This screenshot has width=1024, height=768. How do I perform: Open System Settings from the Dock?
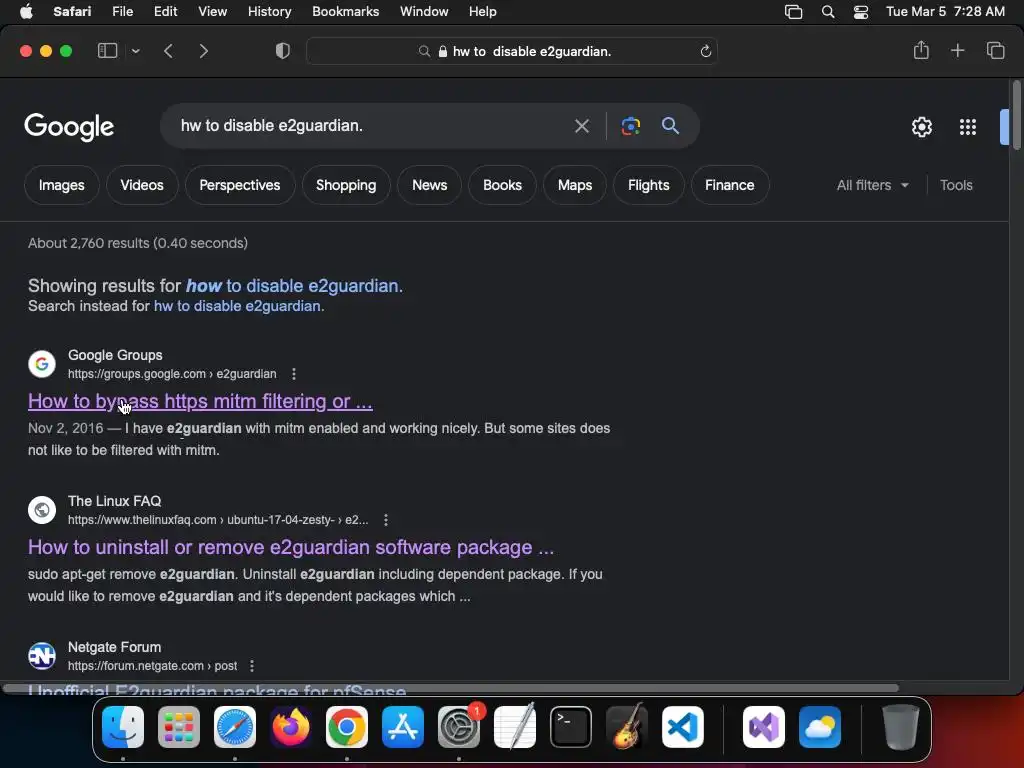(x=458, y=727)
